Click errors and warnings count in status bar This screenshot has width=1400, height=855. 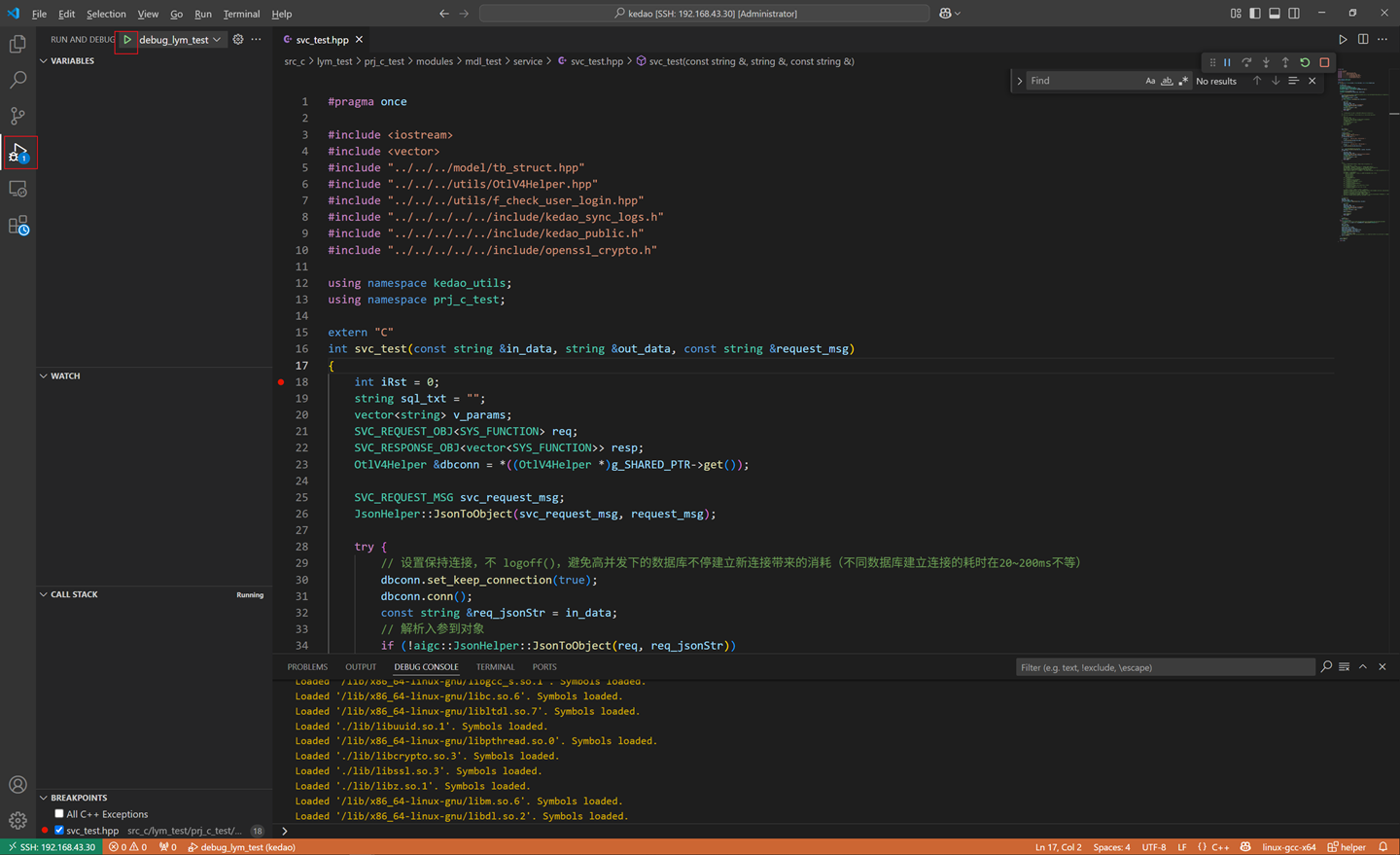127,847
